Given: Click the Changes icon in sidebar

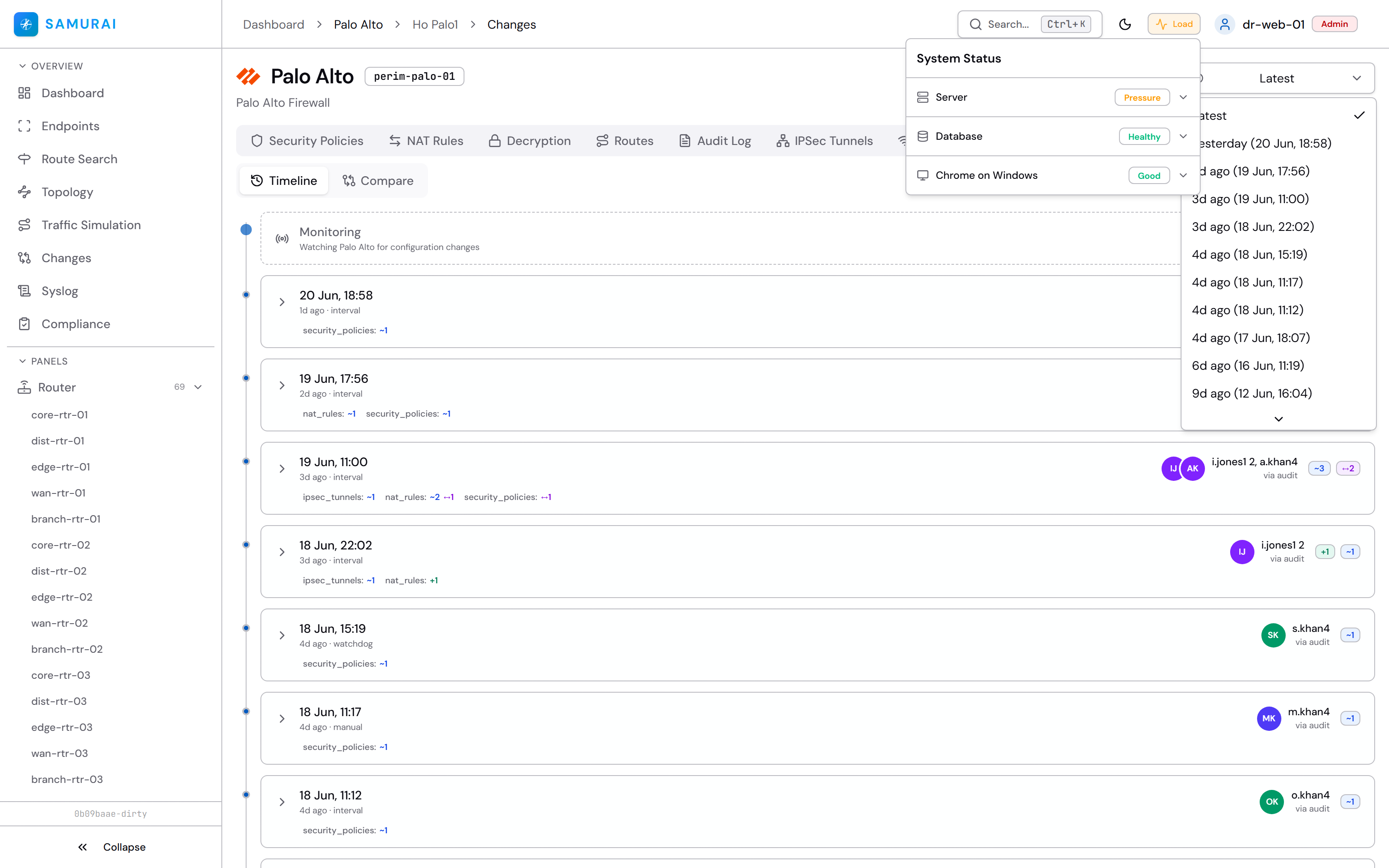Looking at the screenshot, I should [24, 258].
